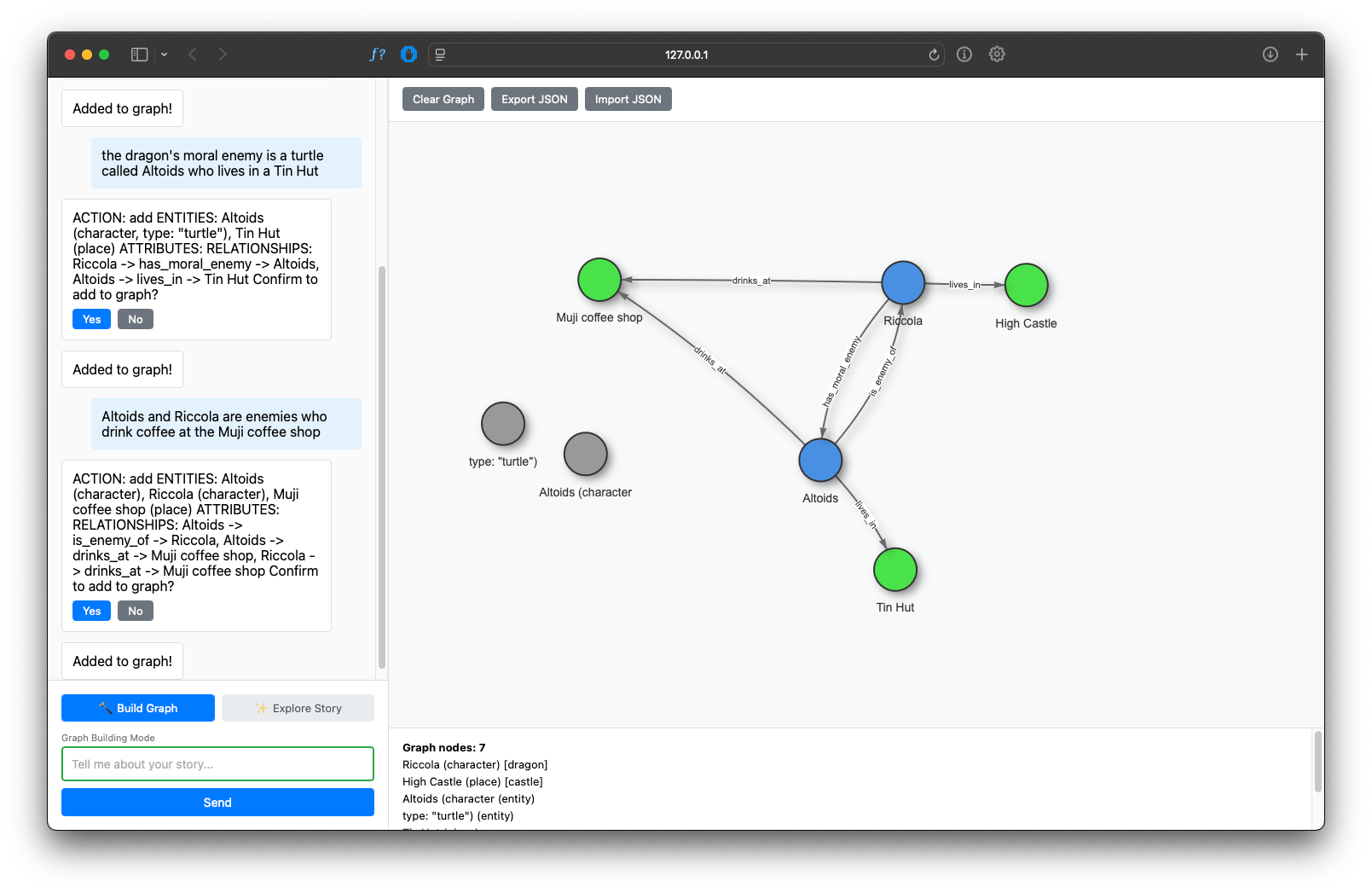The height and width of the screenshot is (893, 1372).
Task: Reload the page using the refresh icon
Action: (x=934, y=55)
